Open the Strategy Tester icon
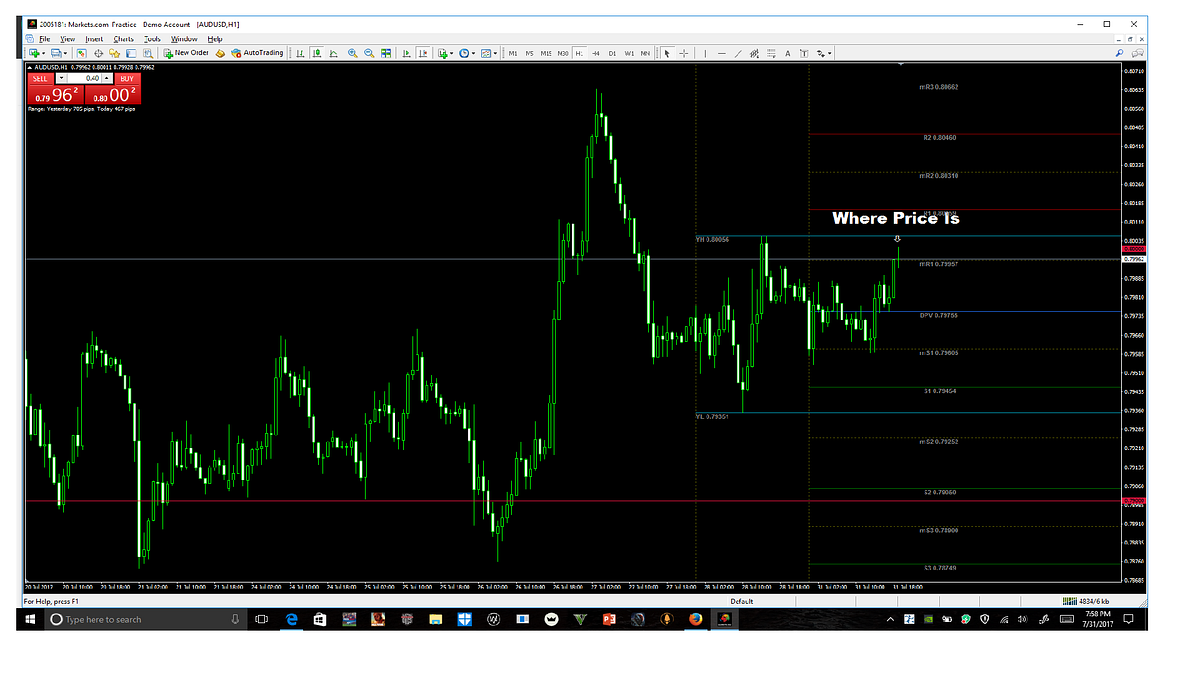 coord(148,53)
